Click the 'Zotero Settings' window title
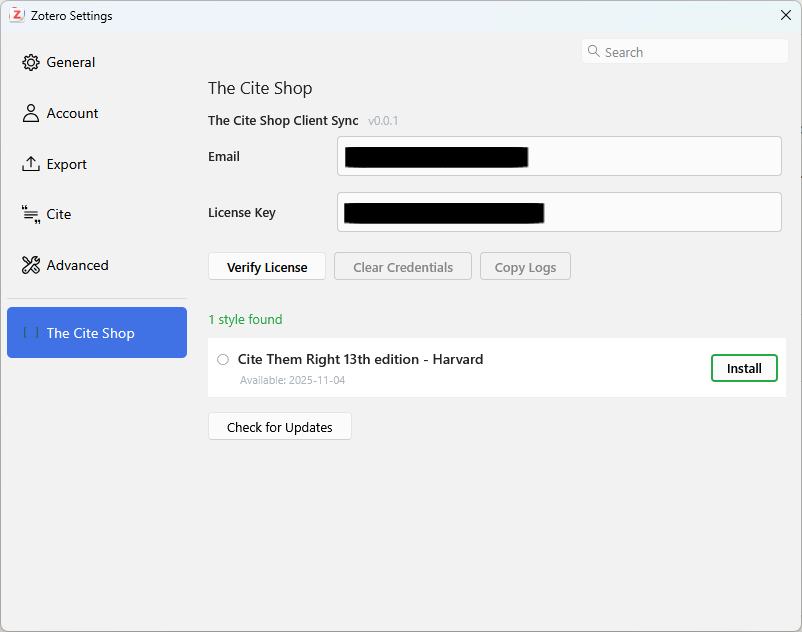 (72, 16)
